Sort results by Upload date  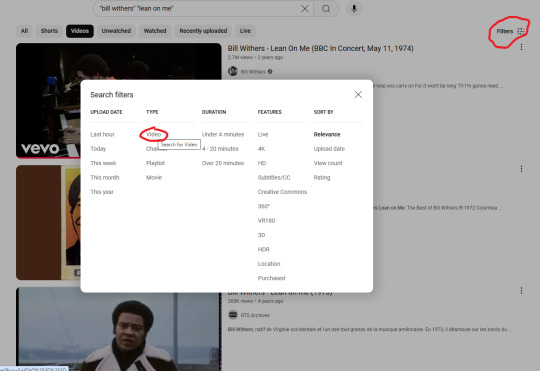pyautogui.click(x=329, y=149)
